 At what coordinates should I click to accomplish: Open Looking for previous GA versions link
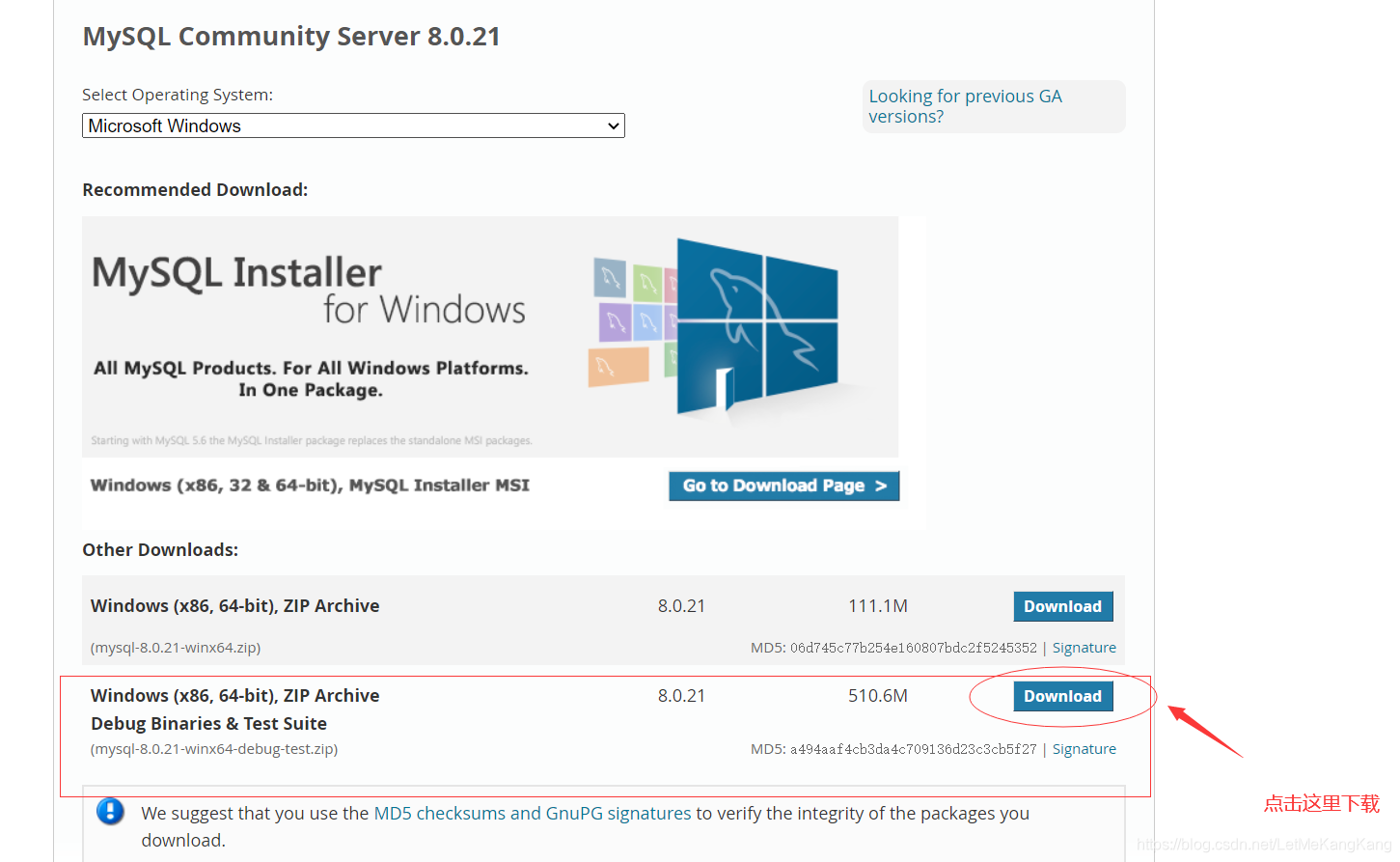(965, 106)
